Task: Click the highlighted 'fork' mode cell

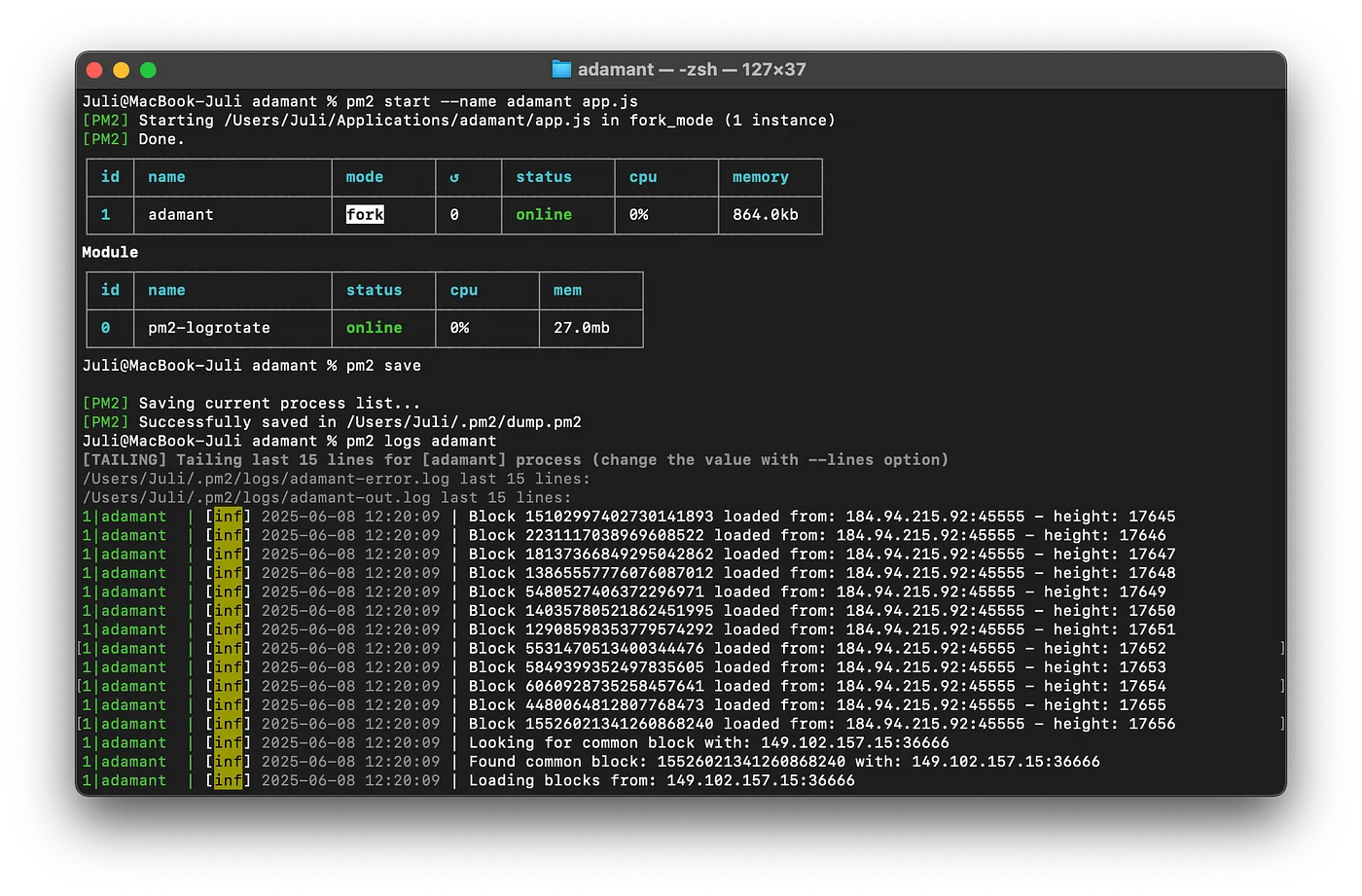Action: (365, 214)
